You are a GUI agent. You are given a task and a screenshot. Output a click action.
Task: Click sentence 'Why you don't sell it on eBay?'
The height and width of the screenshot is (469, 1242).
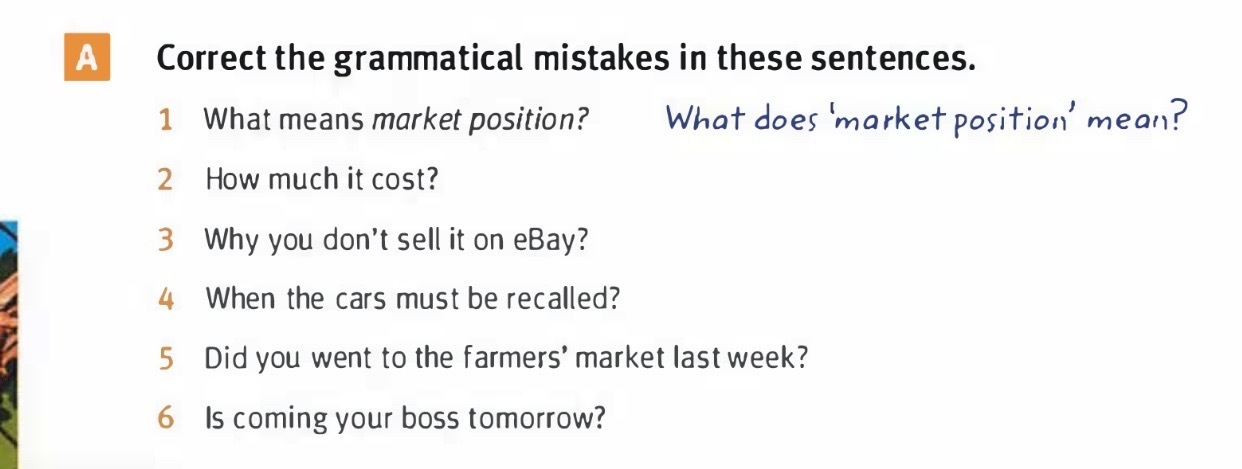click(396, 241)
